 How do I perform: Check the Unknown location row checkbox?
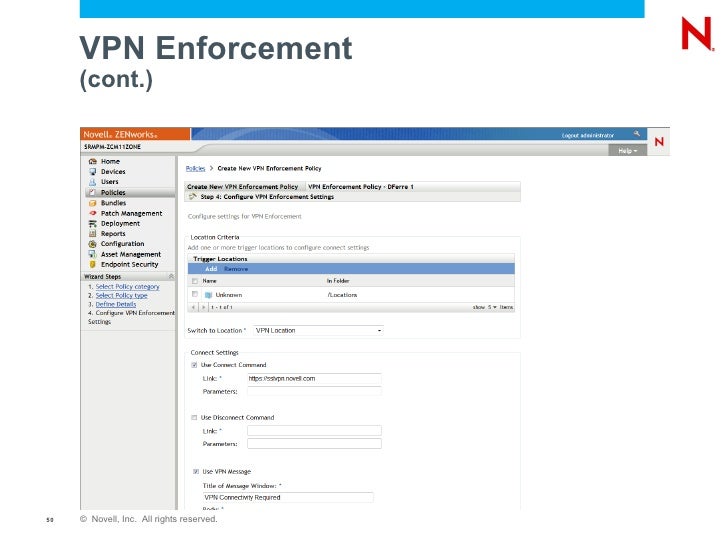pos(195,294)
